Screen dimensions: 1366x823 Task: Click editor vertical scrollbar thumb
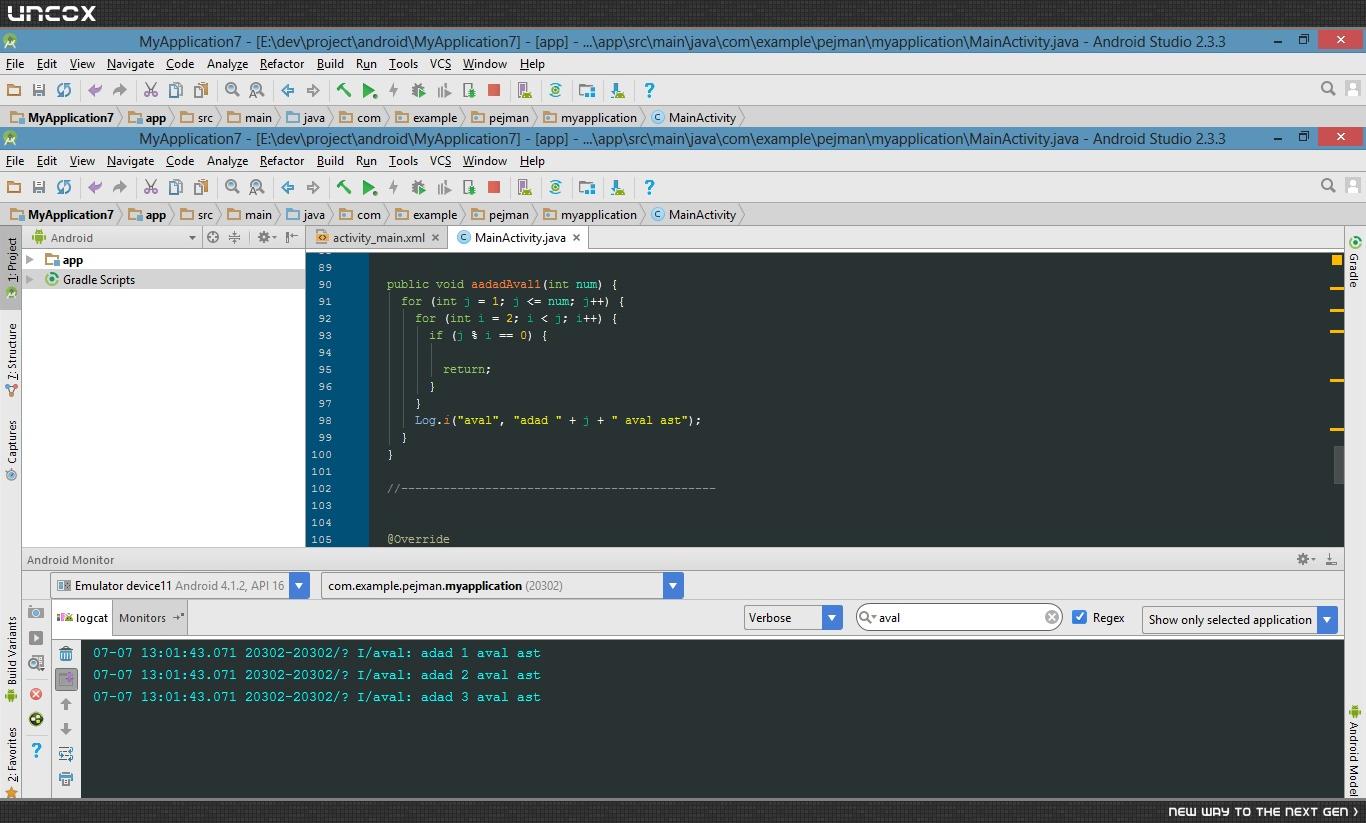click(1338, 464)
